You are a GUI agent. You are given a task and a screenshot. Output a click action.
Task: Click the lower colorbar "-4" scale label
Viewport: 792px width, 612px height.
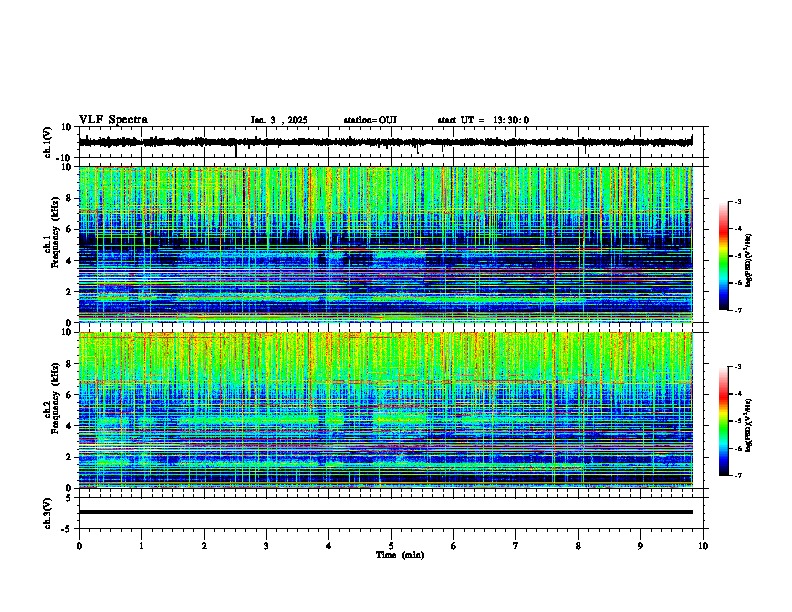pos(737,394)
